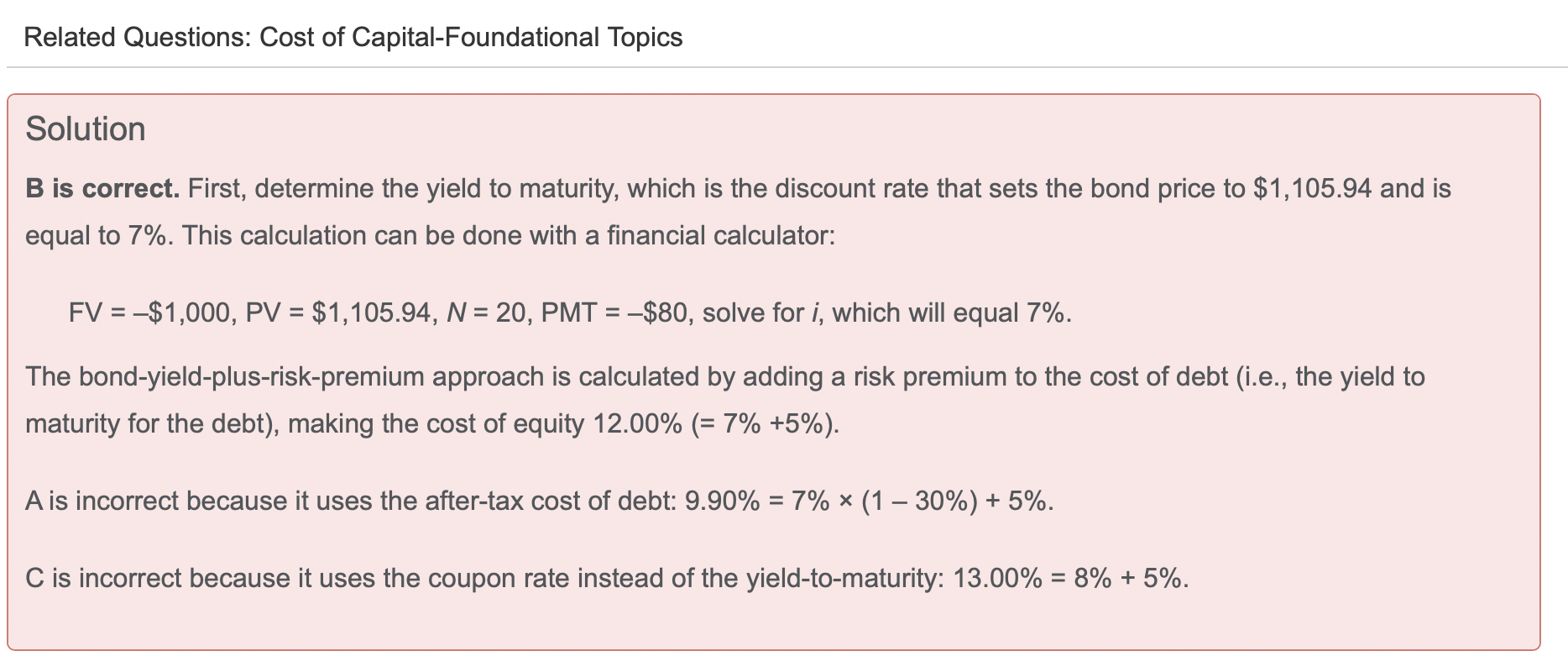Click the "bond-yield-plus-risk-premium" phrase
Viewport: 1568px width, 672px height.
tap(252, 376)
